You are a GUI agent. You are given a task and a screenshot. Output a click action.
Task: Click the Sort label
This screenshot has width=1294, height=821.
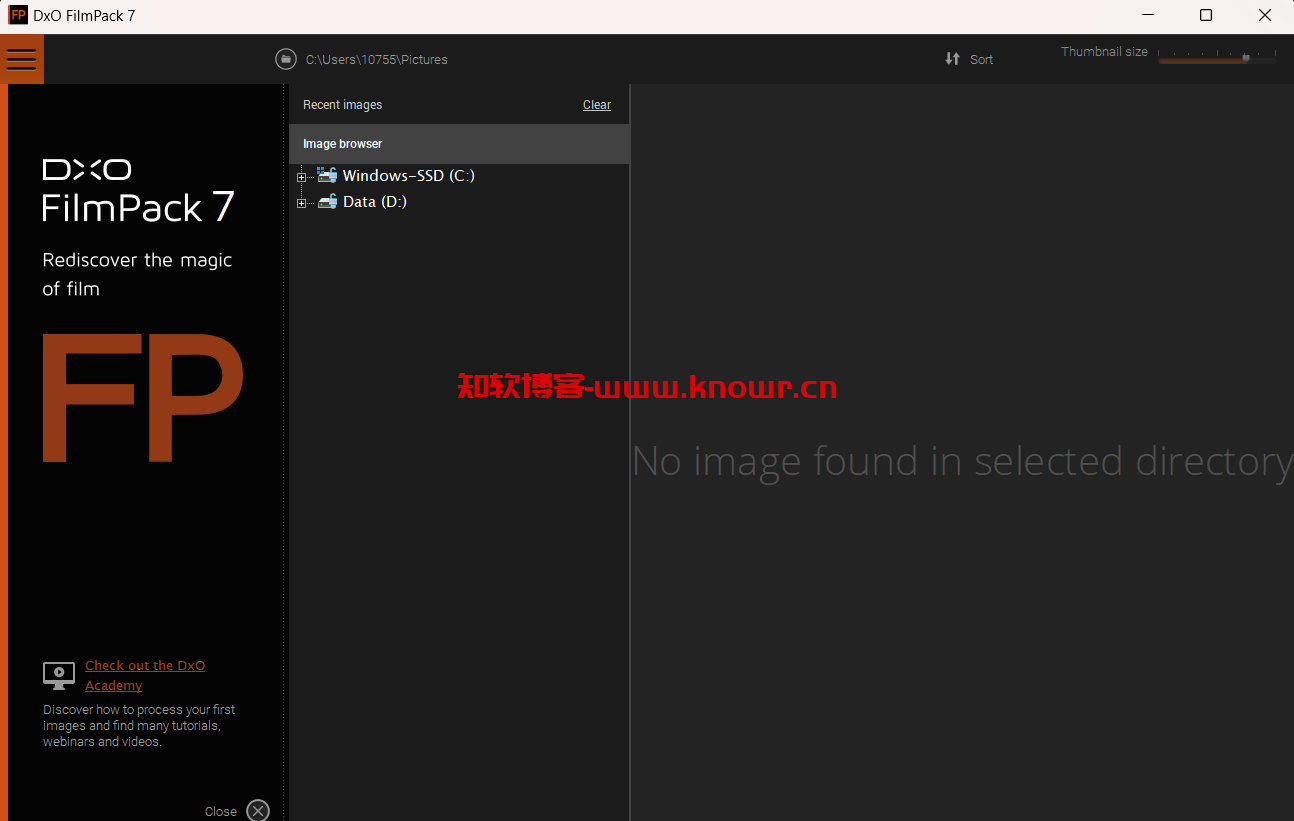(x=982, y=59)
